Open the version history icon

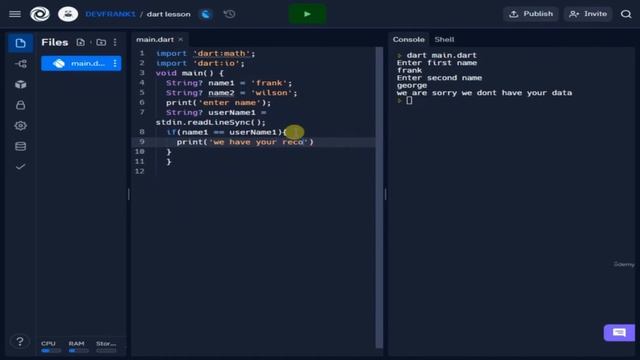pos(229,14)
